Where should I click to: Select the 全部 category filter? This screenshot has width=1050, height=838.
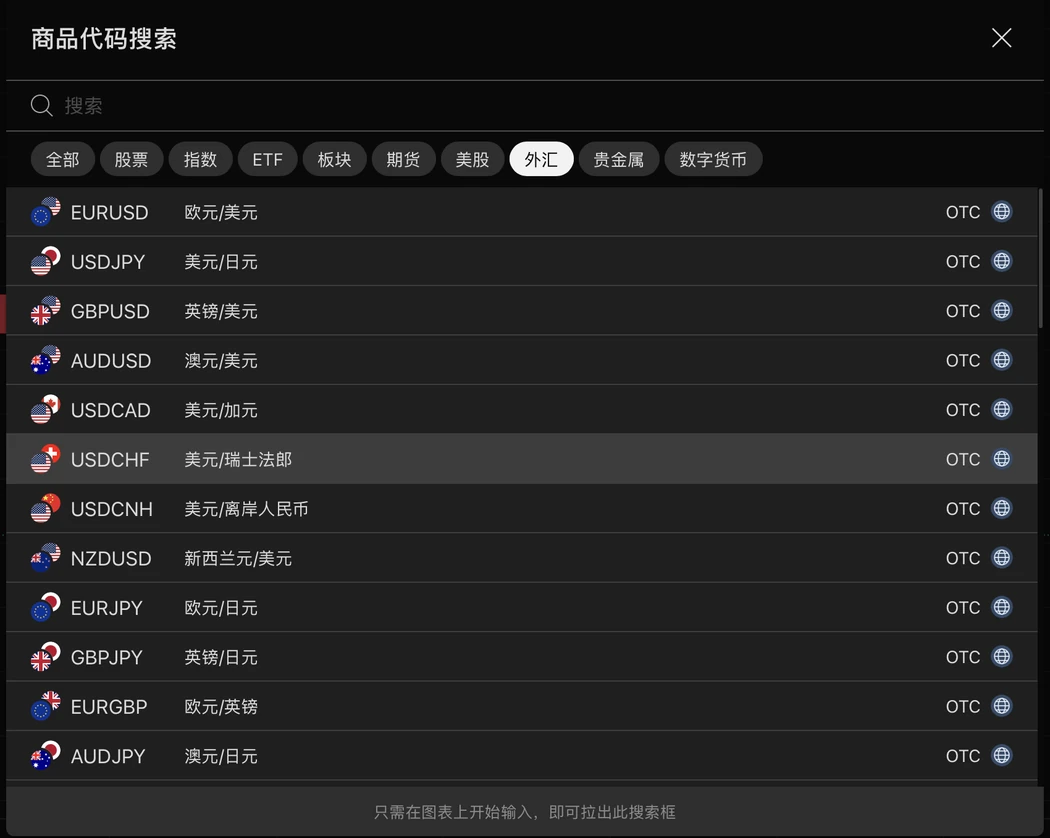tap(62, 159)
